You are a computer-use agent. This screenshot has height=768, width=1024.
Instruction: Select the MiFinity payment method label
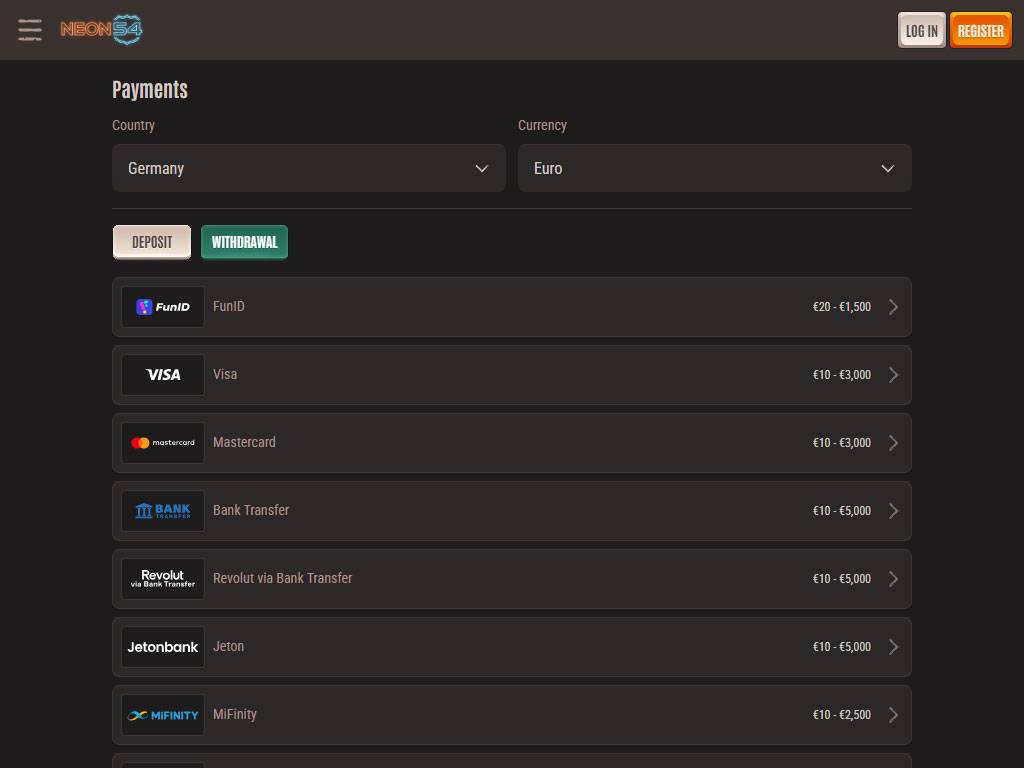[x=234, y=714]
